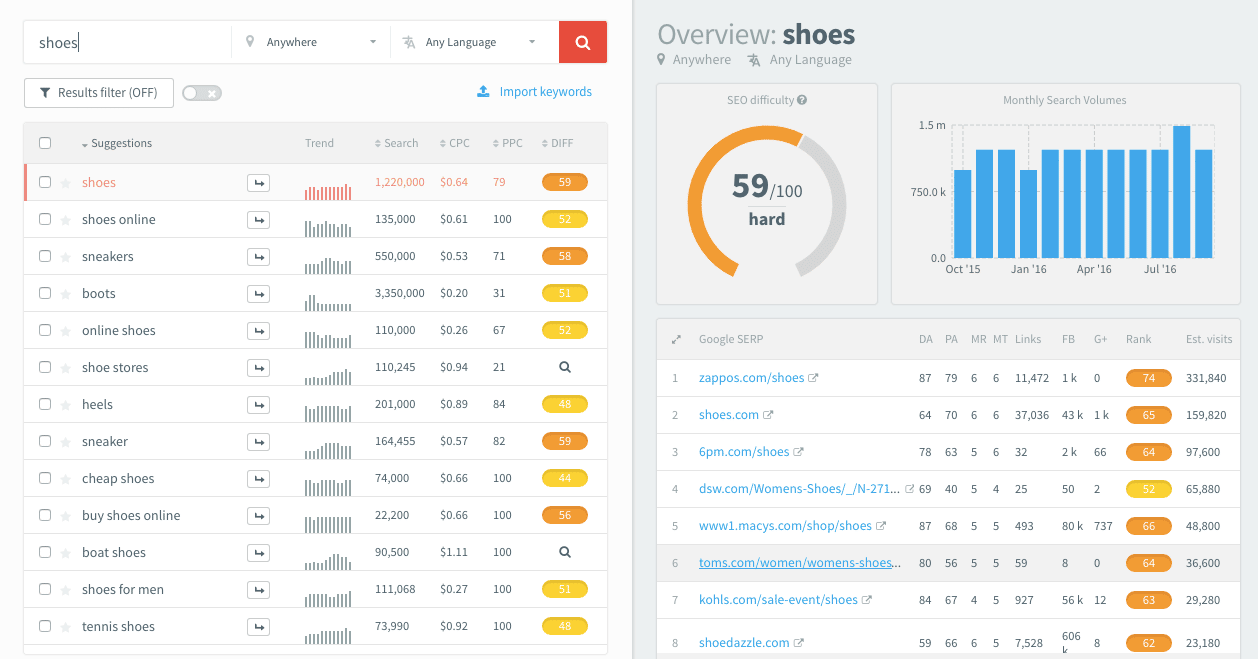1258x659 pixels.
Task: Click the Results filter (OFF) button
Action: (x=99, y=93)
